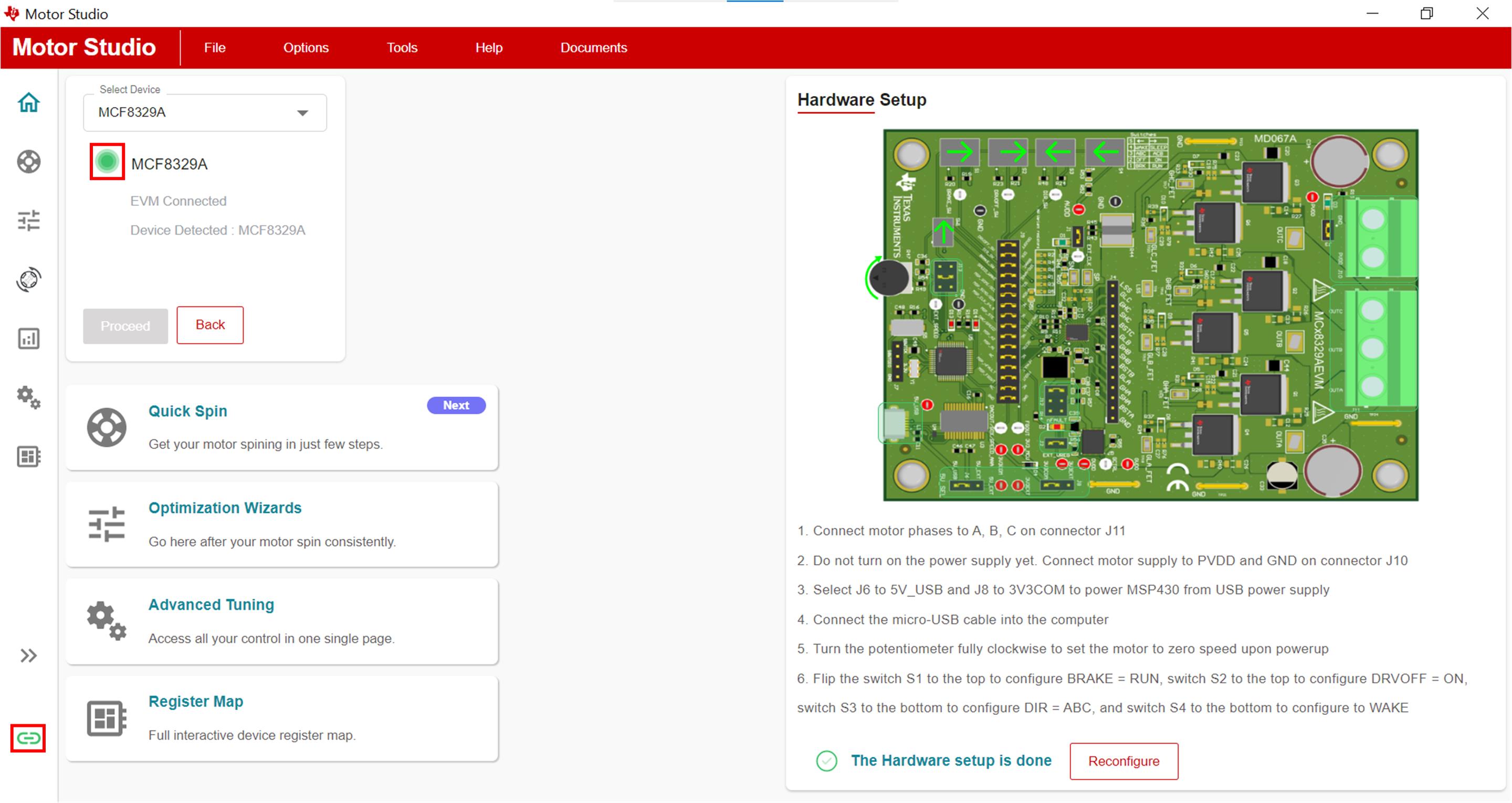Click the circular sync/refresh icon
Image resolution: width=1512 pixels, height=803 pixels.
[27, 279]
